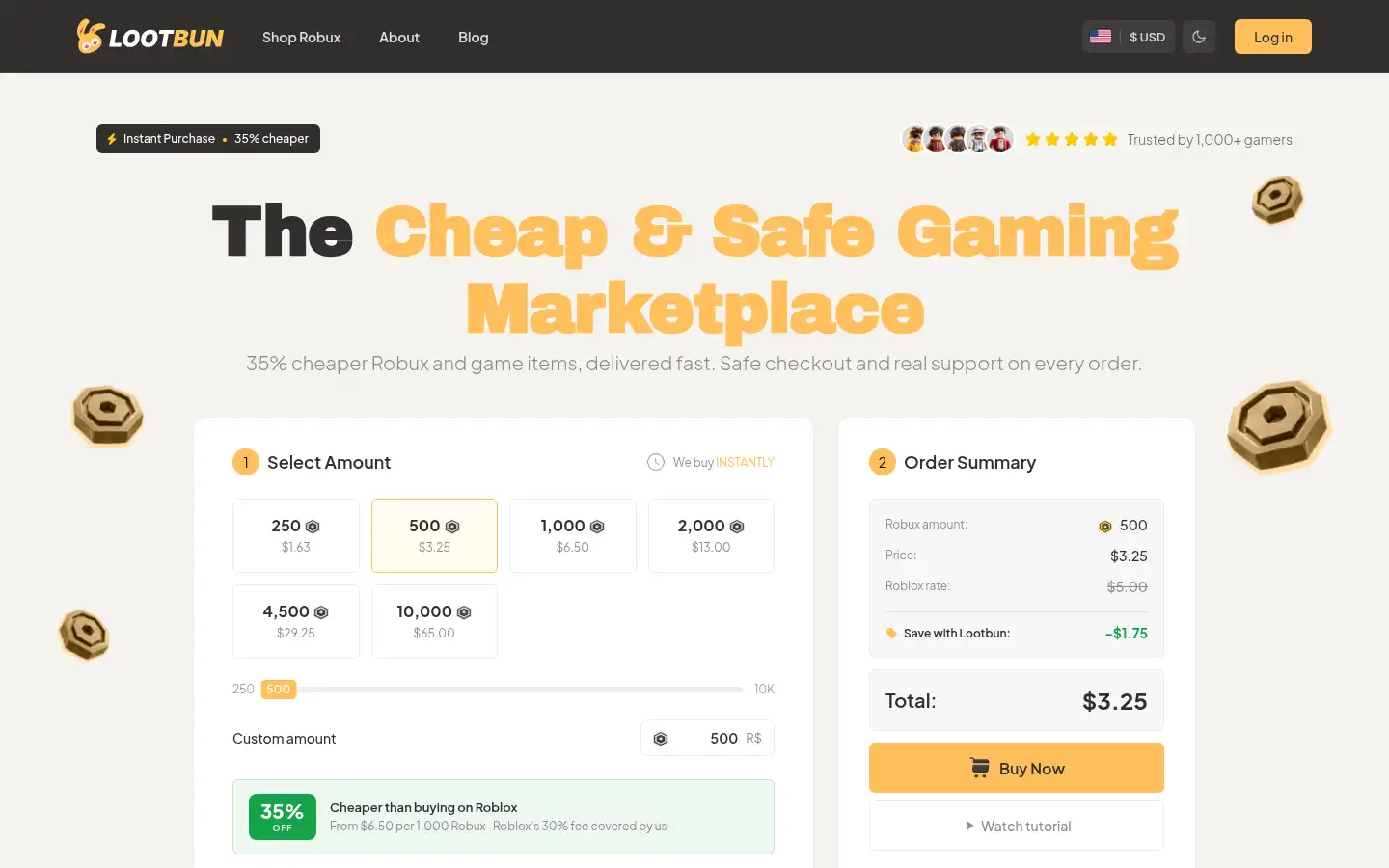
Task: Click the "$3.25" total amount
Action: click(x=1115, y=701)
